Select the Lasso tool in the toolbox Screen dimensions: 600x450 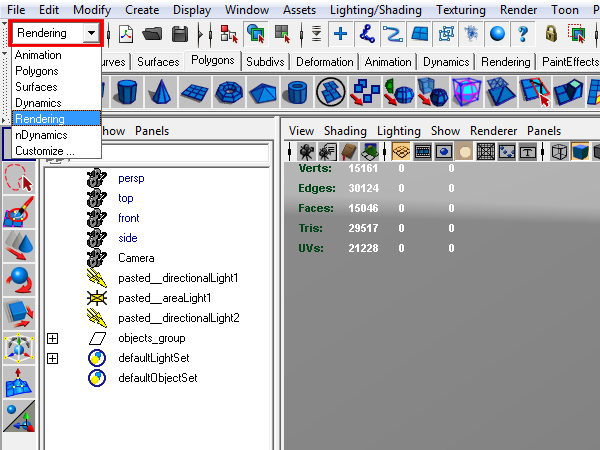[18, 178]
